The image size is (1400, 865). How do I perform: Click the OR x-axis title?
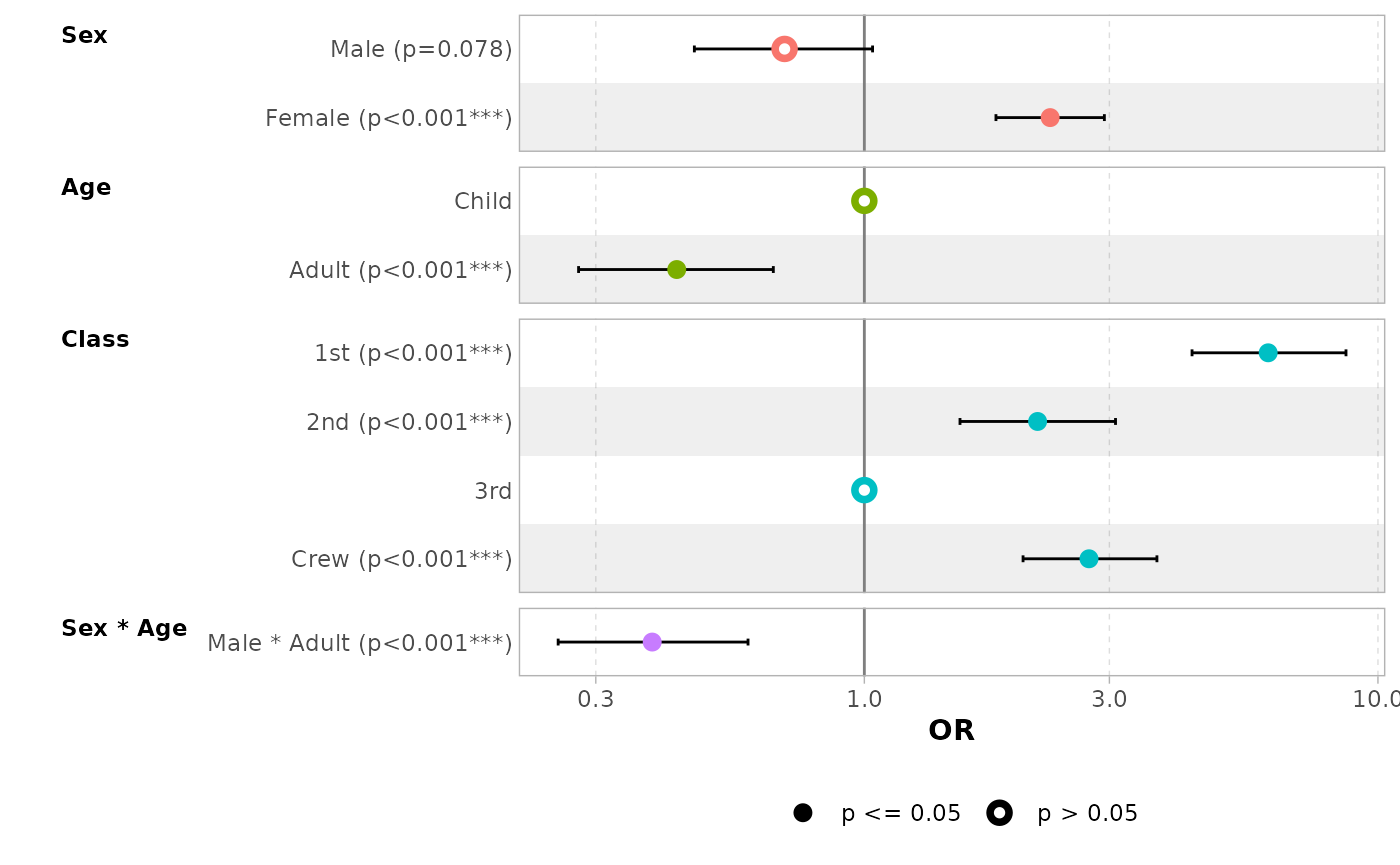[951, 731]
